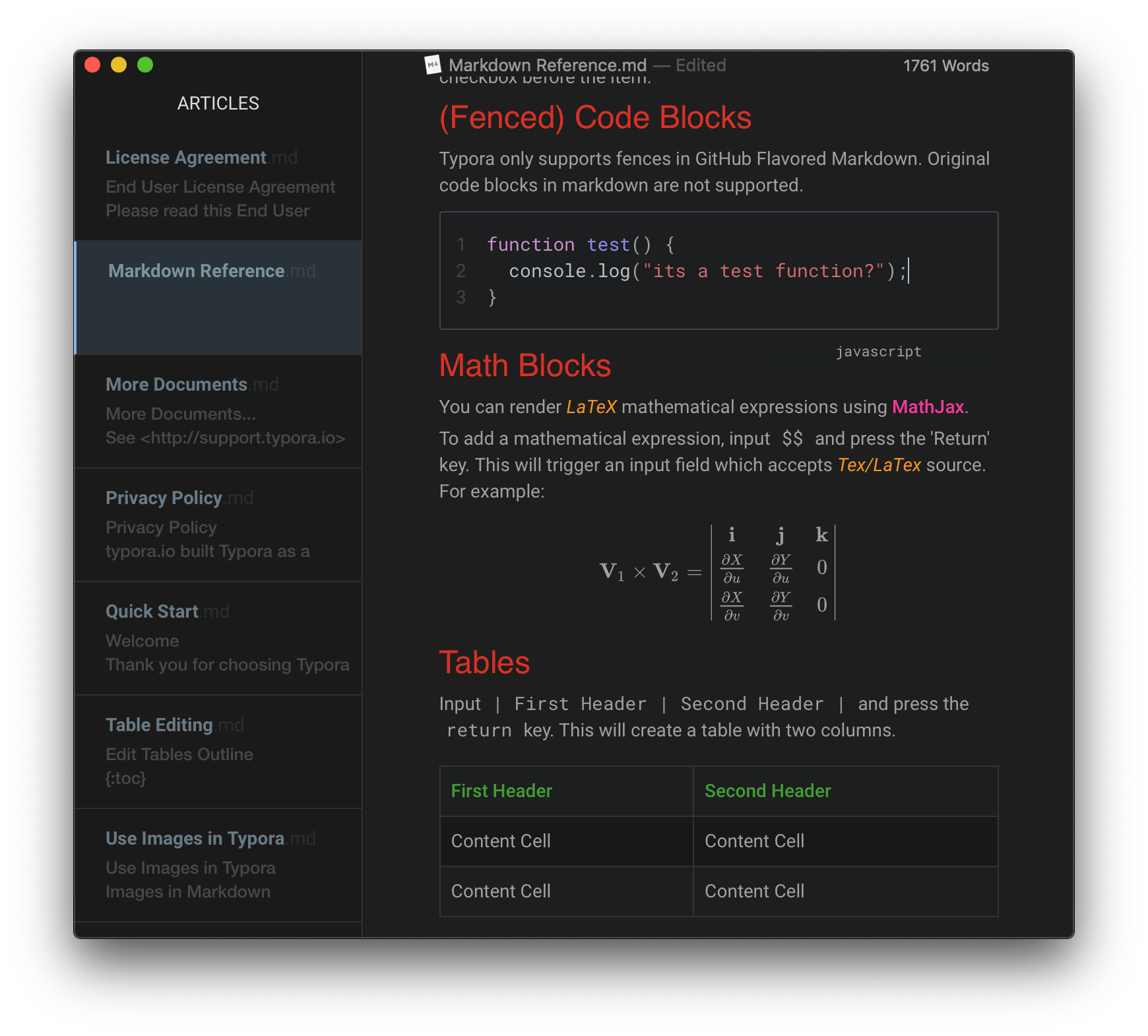This screenshot has width=1148, height=1036.
Task: Click last-row Content Cell under First Header
Action: [567, 891]
